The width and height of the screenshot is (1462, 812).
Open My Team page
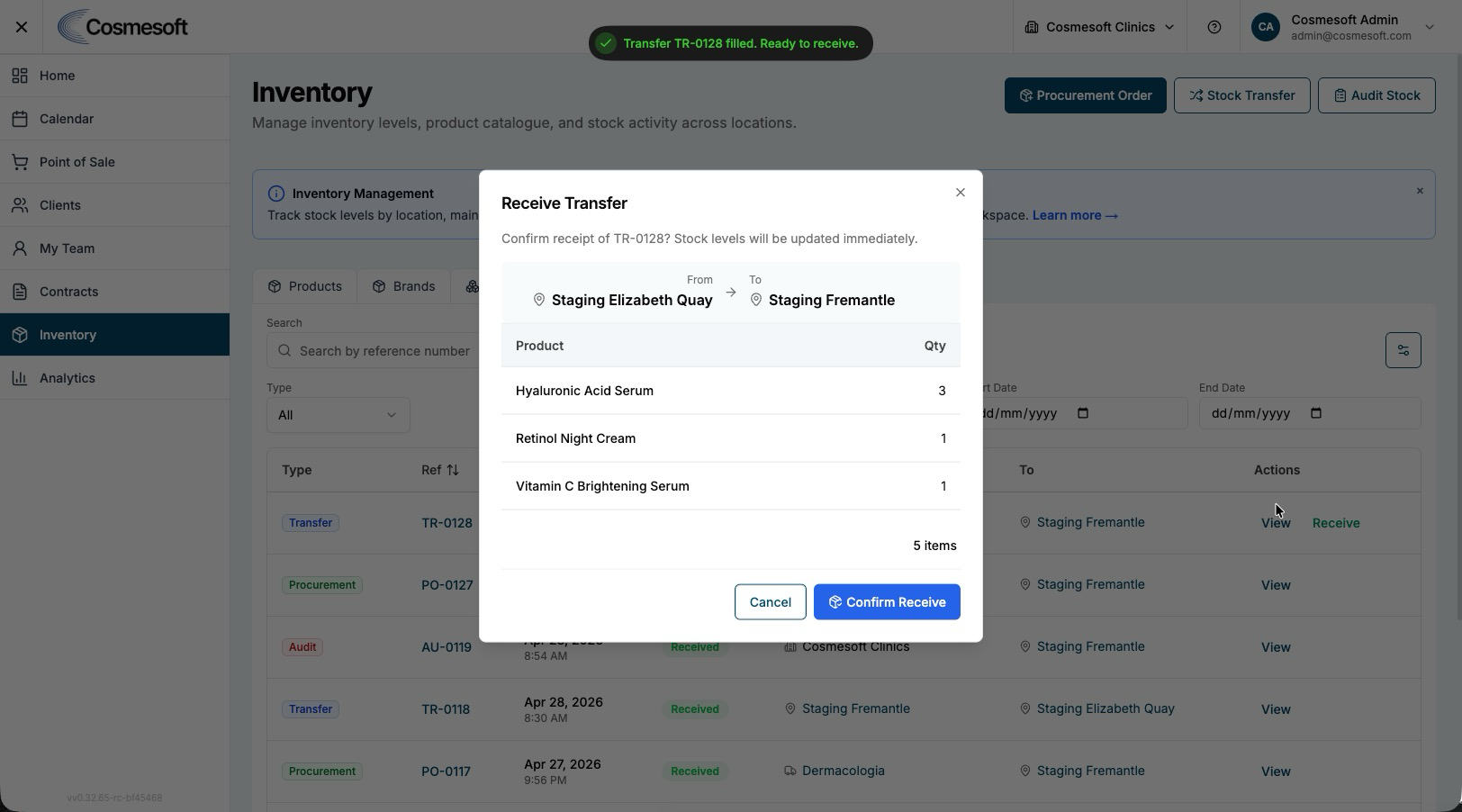click(x=114, y=248)
